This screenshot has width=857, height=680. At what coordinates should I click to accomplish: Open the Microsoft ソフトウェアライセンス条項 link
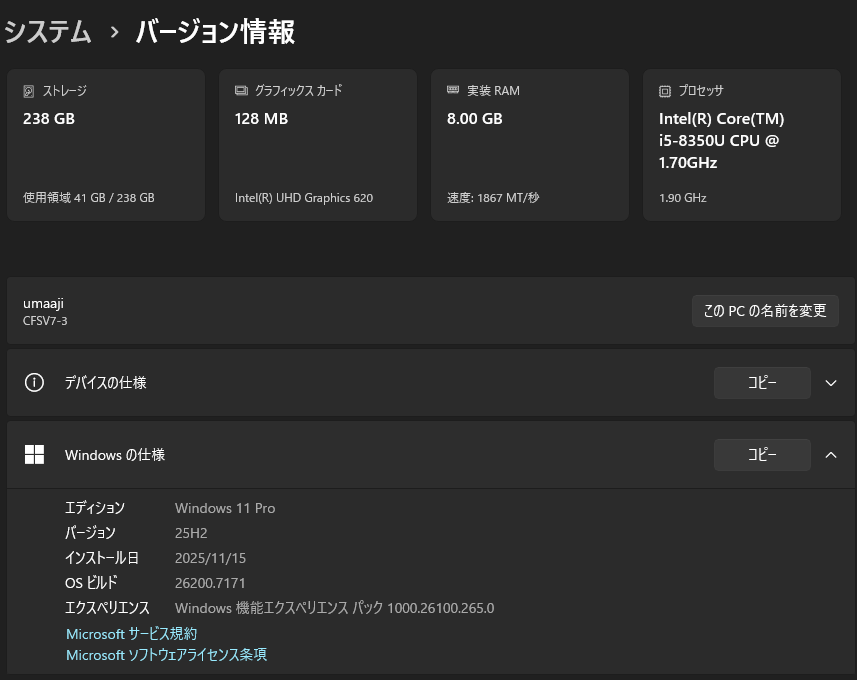[166, 655]
